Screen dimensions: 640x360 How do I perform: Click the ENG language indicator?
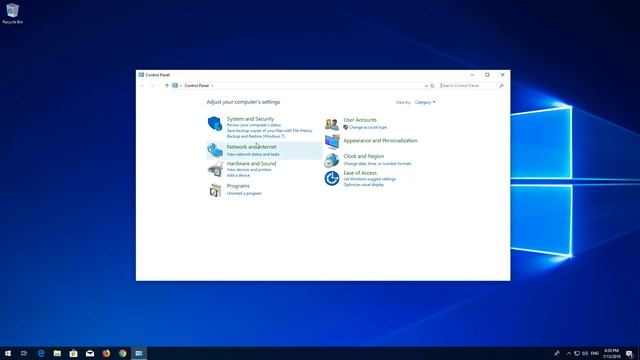coord(595,353)
